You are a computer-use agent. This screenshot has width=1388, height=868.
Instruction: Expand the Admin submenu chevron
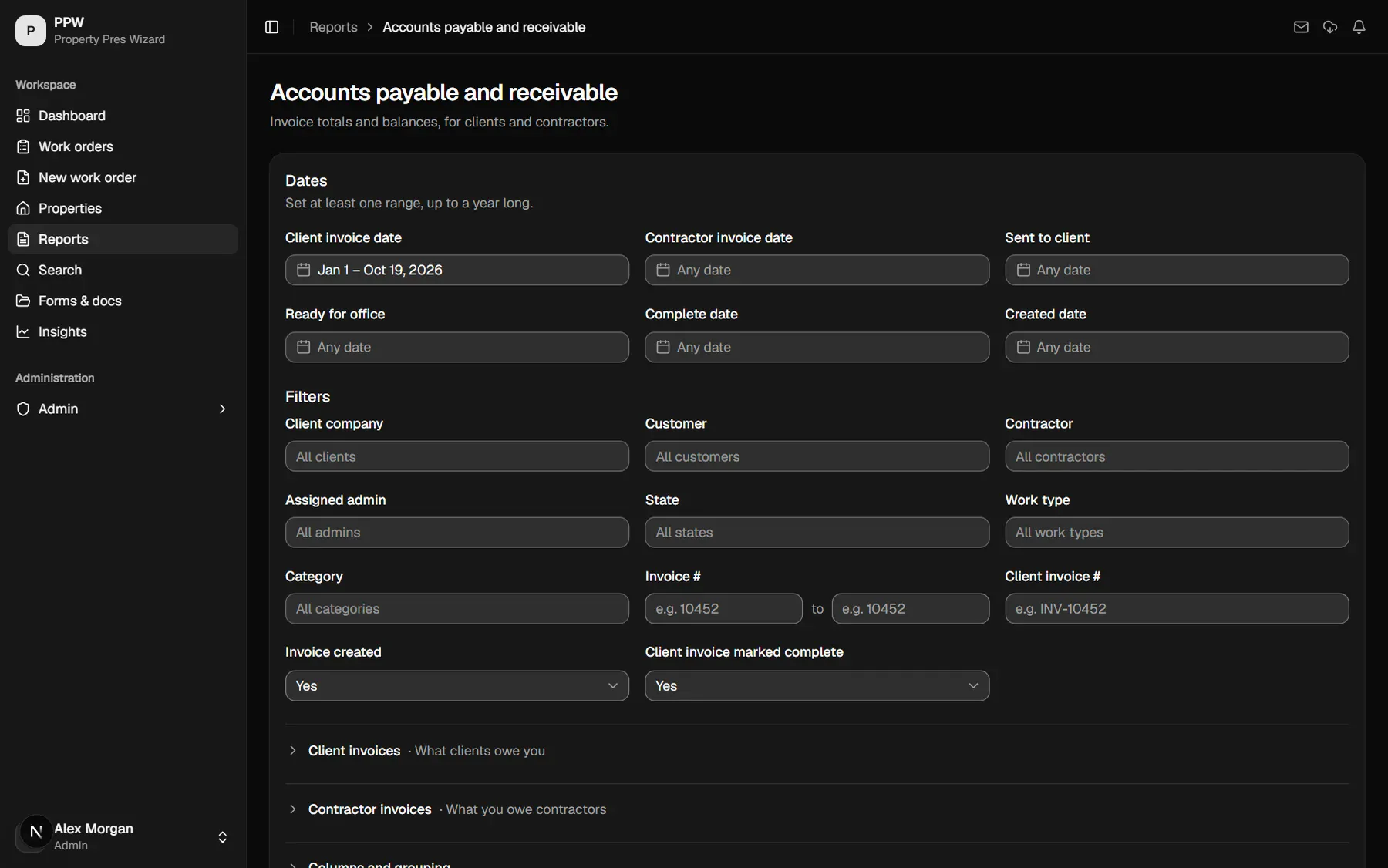coord(222,409)
